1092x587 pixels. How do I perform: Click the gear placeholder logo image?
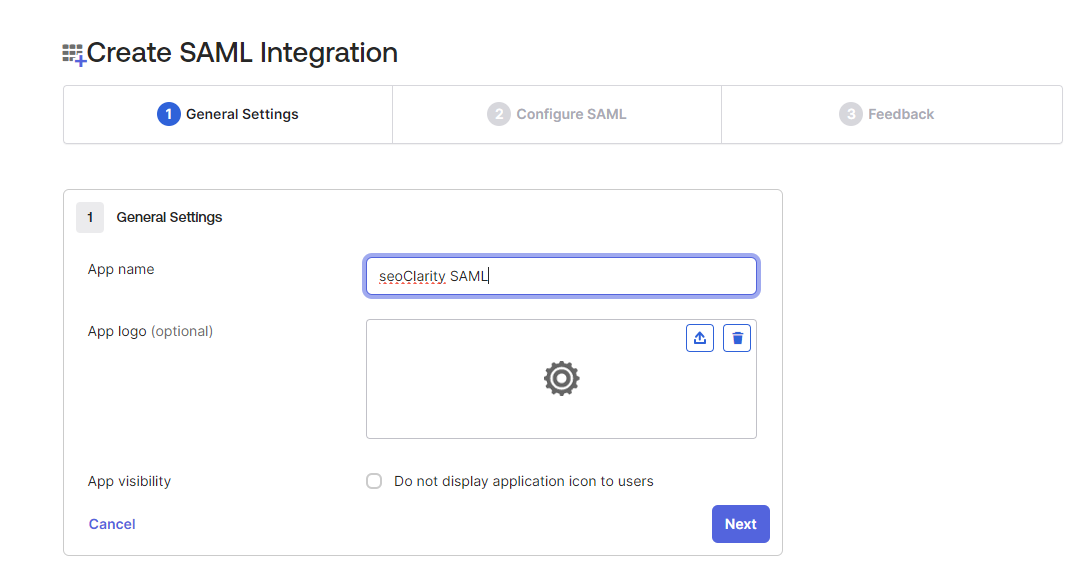point(561,379)
